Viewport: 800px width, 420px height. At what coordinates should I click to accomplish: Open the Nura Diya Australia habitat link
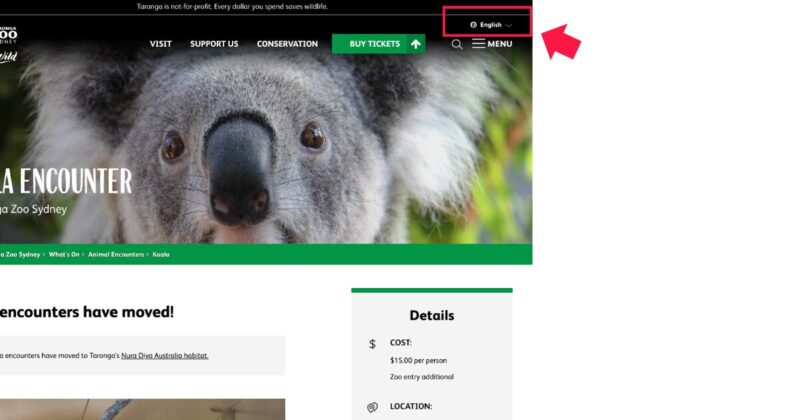click(x=165, y=356)
